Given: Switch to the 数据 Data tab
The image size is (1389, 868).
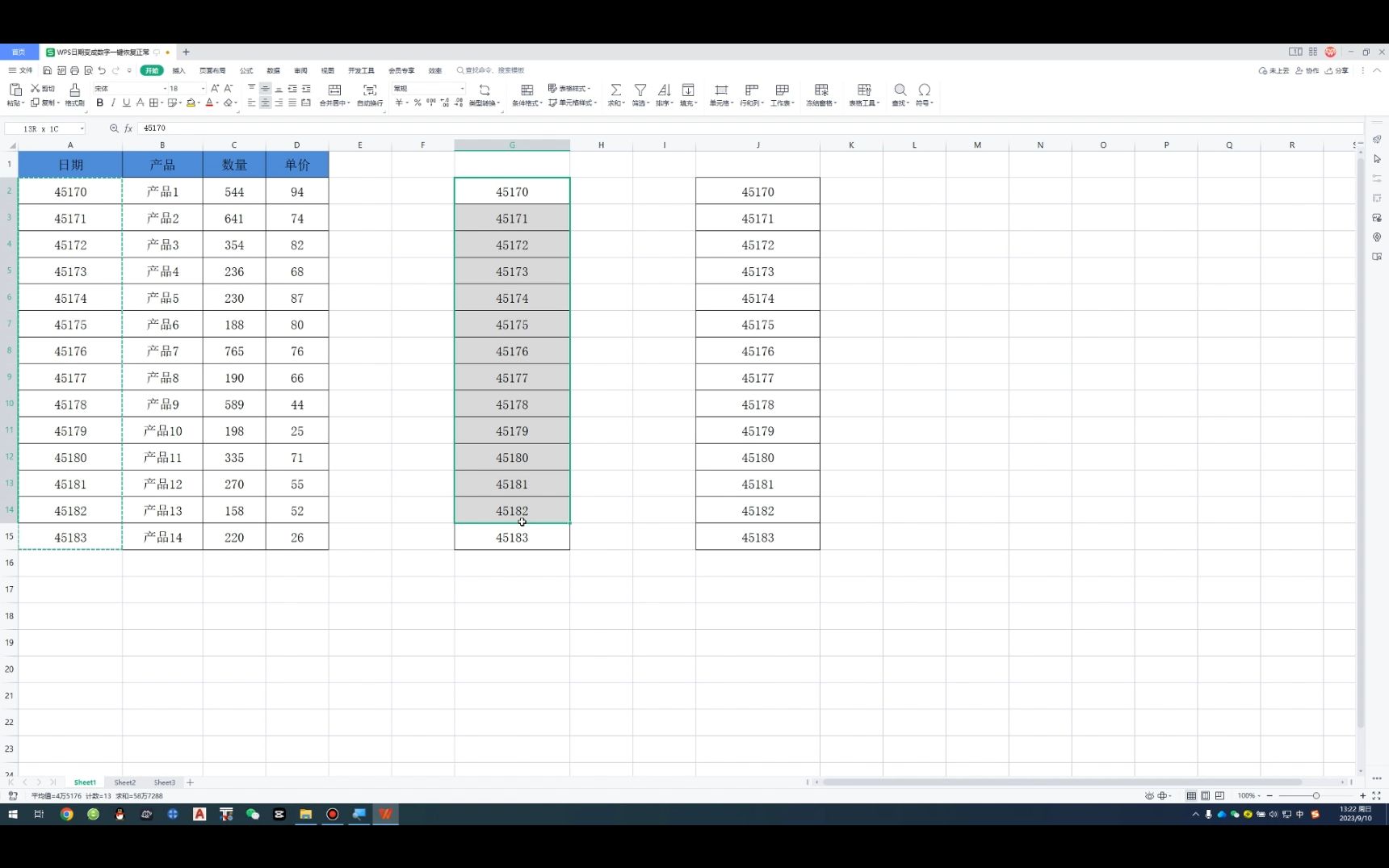Looking at the screenshot, I should pyautogui.click(x=274, y=71).
